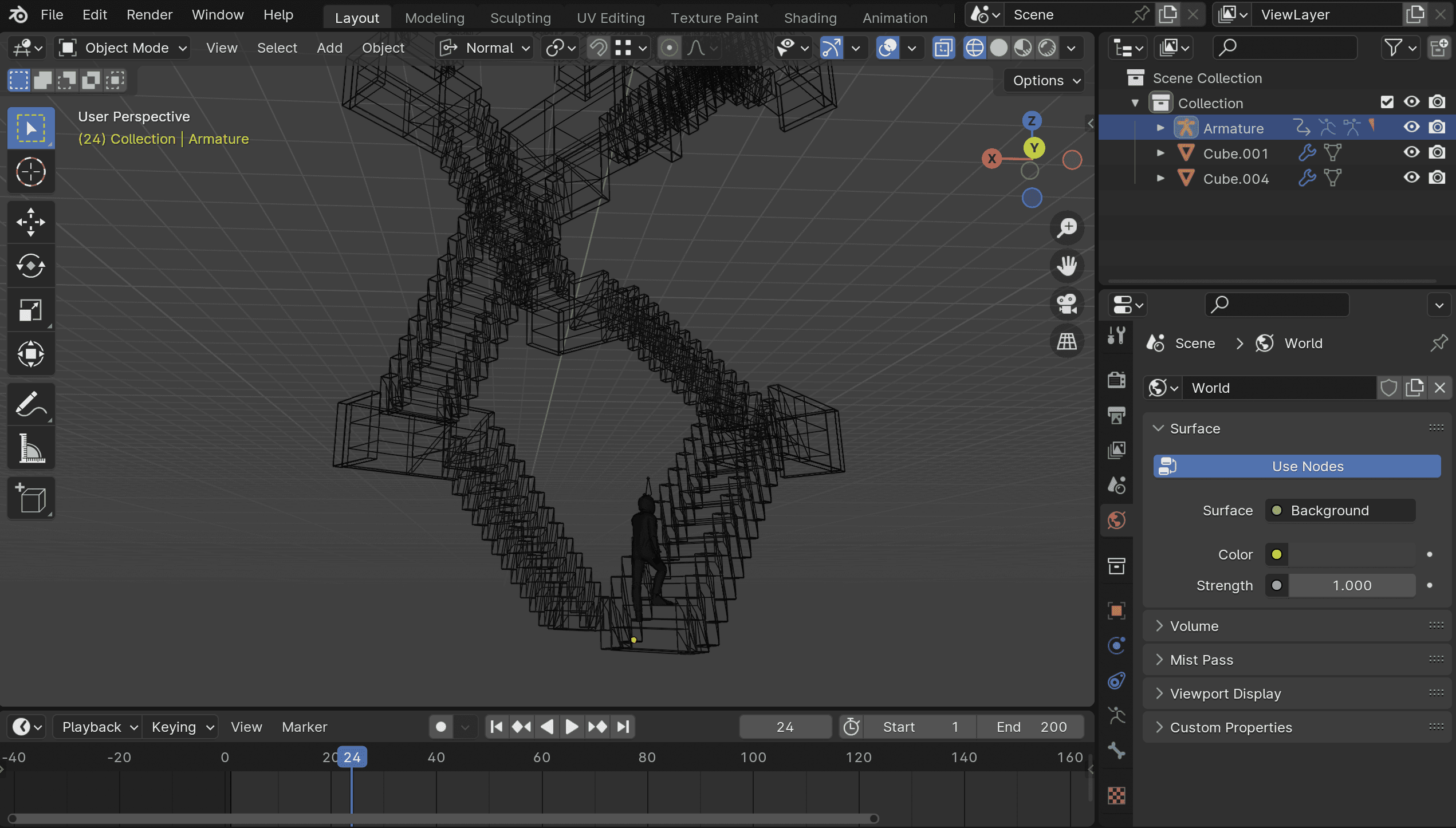Select the Rotate tool
Viewport: 1456px width, 828px height.
pyautogui.click(x=31, y=266)
